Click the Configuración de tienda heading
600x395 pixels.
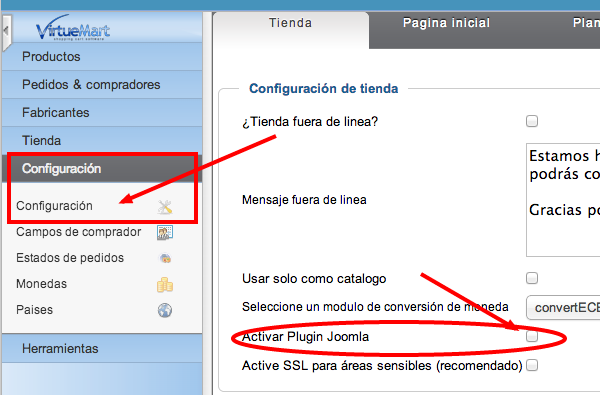(x=324, y=88)
